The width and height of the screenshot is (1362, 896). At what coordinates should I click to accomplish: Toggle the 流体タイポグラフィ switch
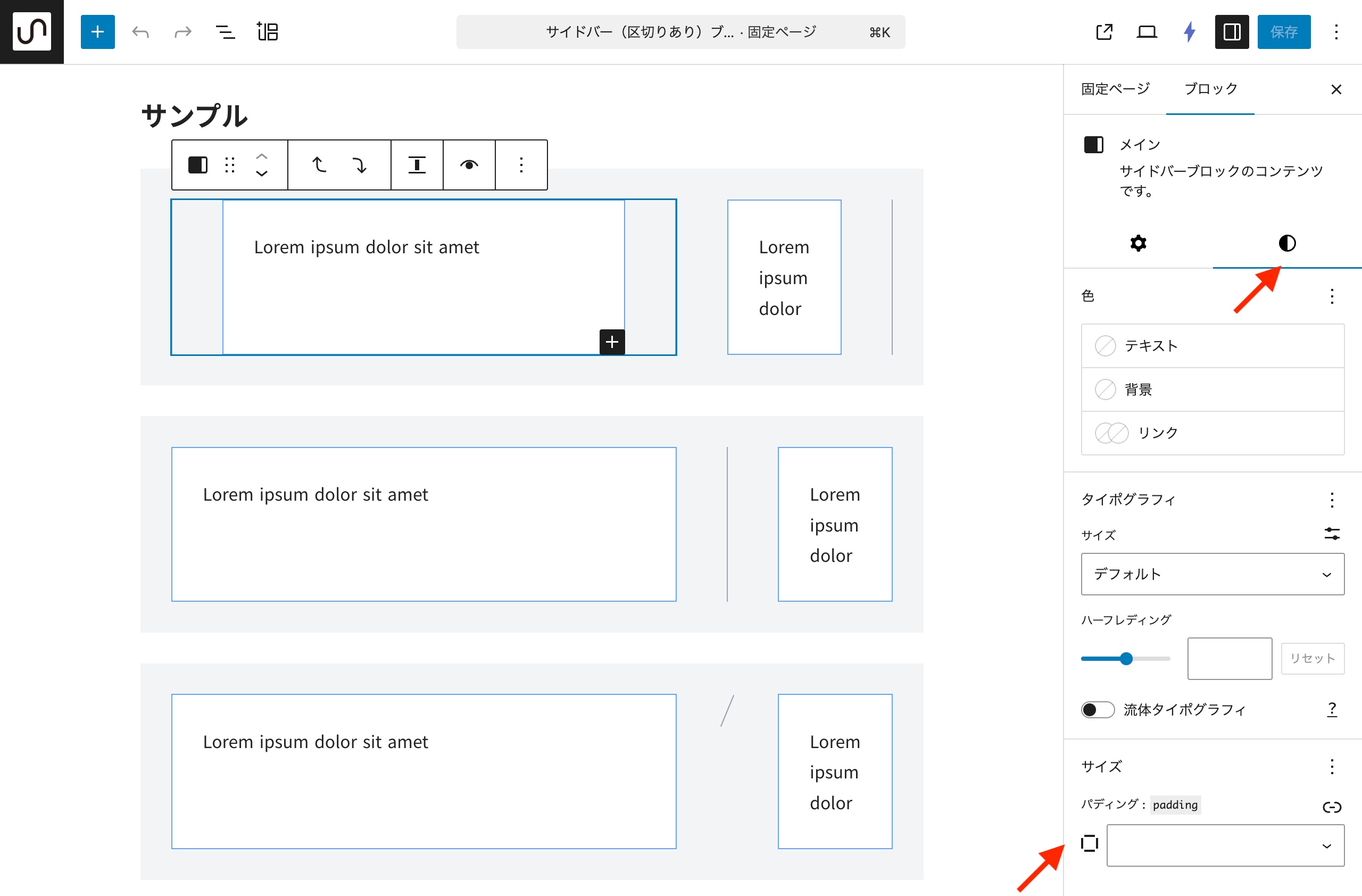pos(1097,709)
